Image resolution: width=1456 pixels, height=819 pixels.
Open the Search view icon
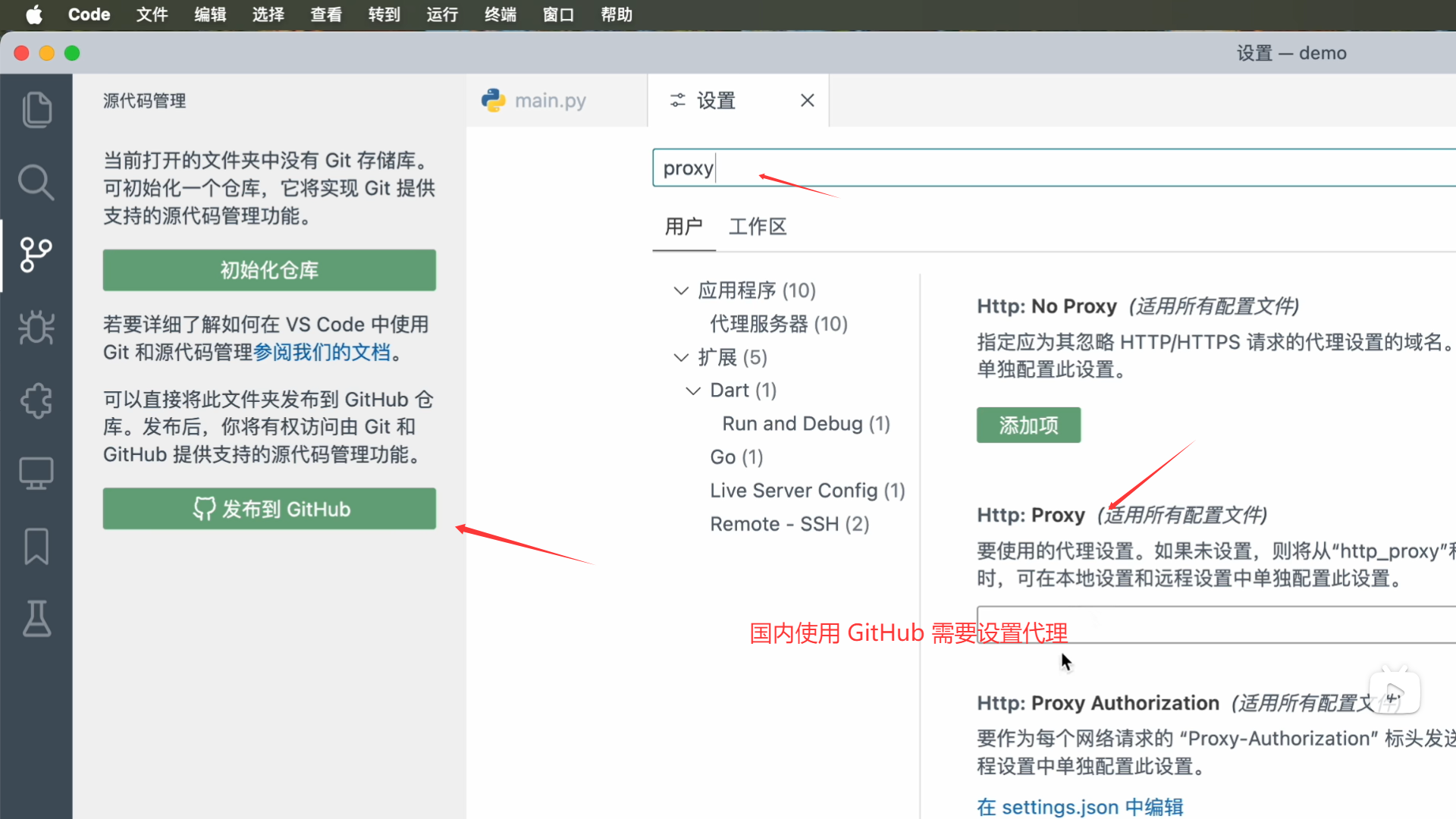coord(36,183)
